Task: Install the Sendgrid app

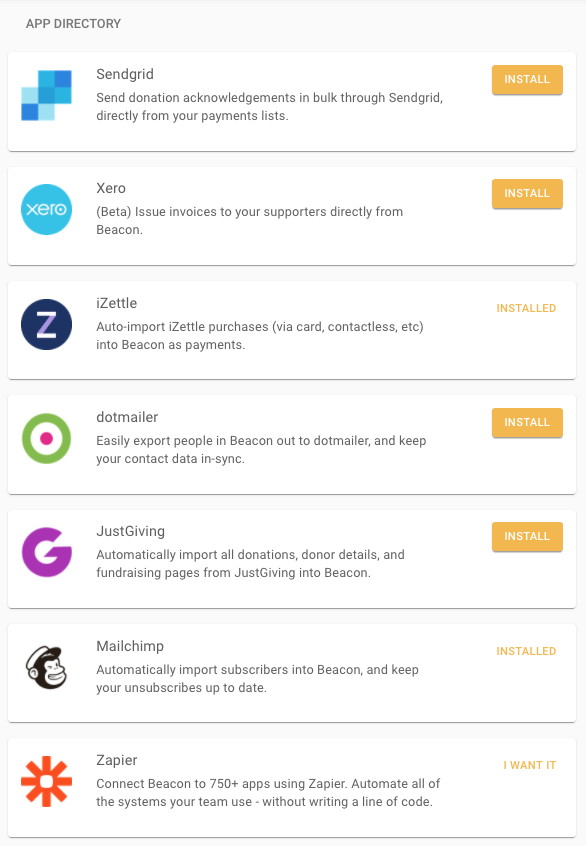Action: (x=527, y=79)
